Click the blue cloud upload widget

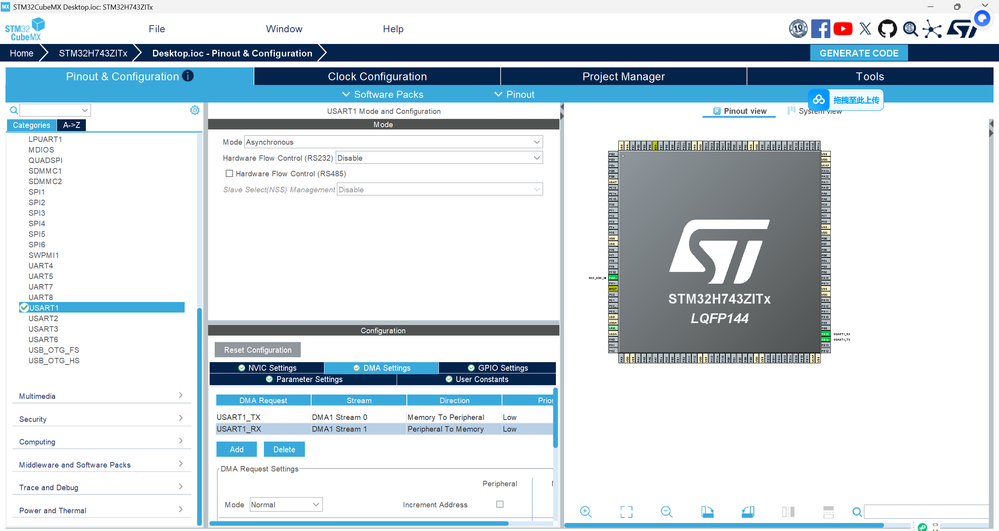(x=845, y=99)
